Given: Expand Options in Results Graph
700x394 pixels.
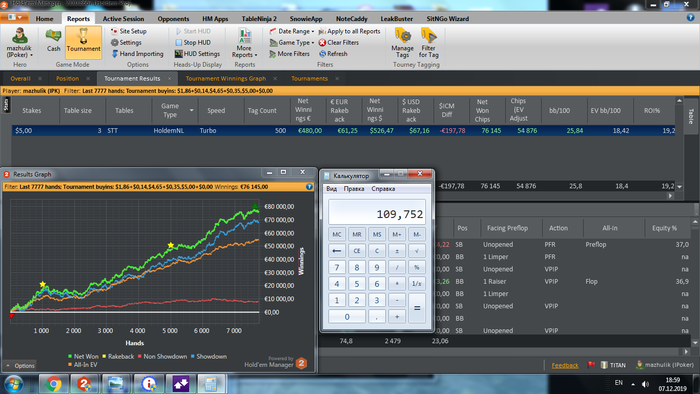Looking at the screenshot, I should (x=20, y=365).
